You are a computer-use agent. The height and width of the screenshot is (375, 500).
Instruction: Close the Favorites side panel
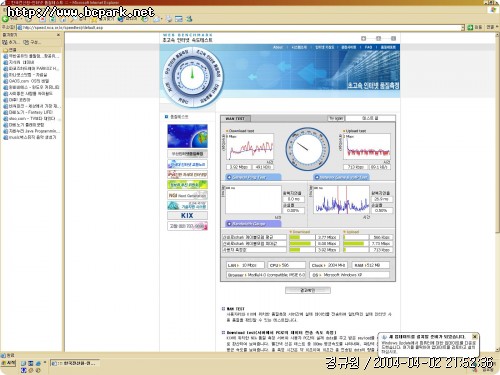coord(58,35)
